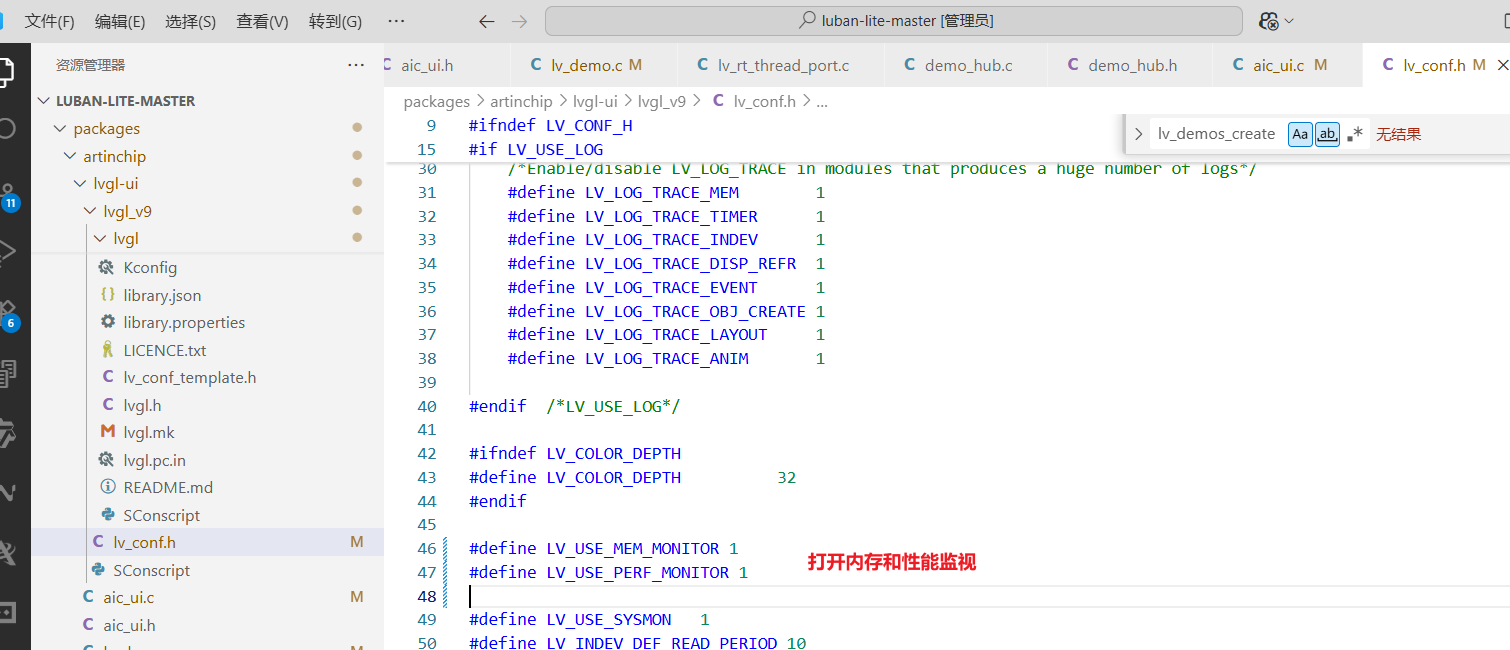Click the artinchip breadcrumb segment
This screenshot has height=650, width=1510.
tap(521, 101)
